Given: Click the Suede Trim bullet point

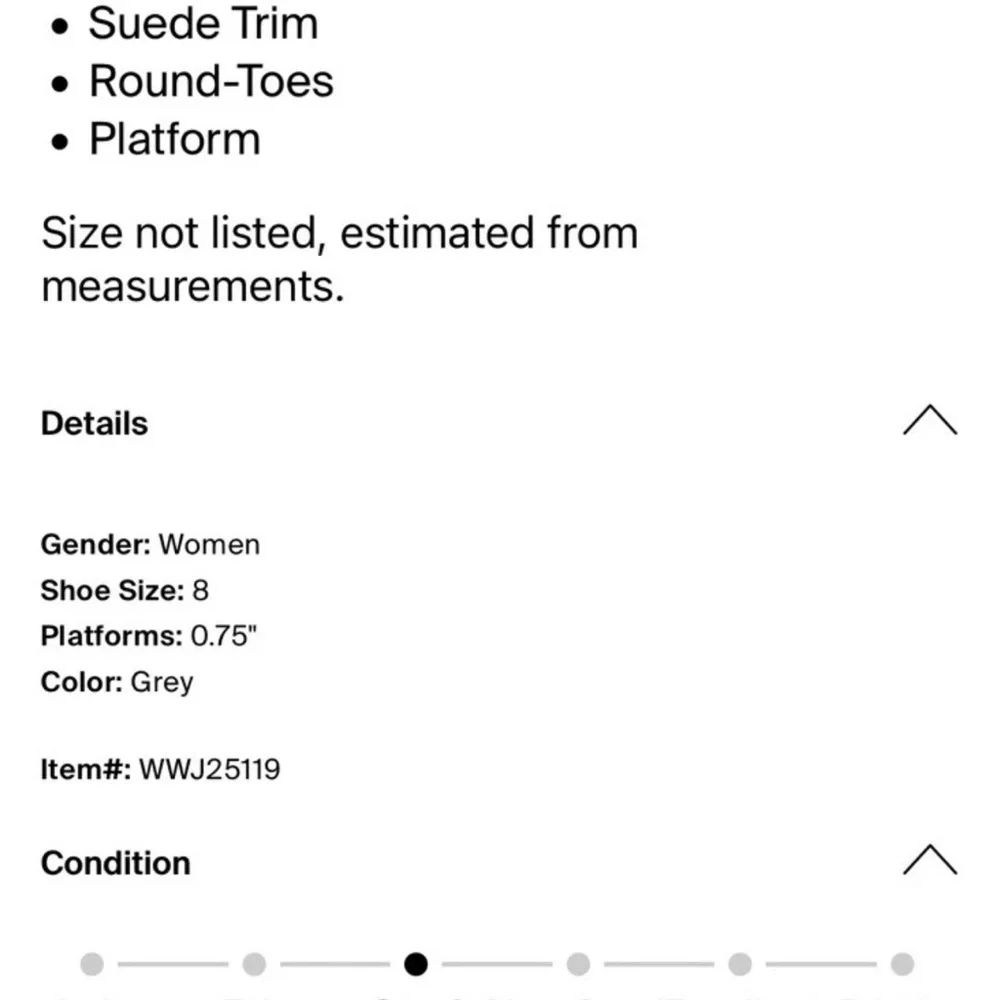Looking at the screenshot, I should (x=203, y=24).
